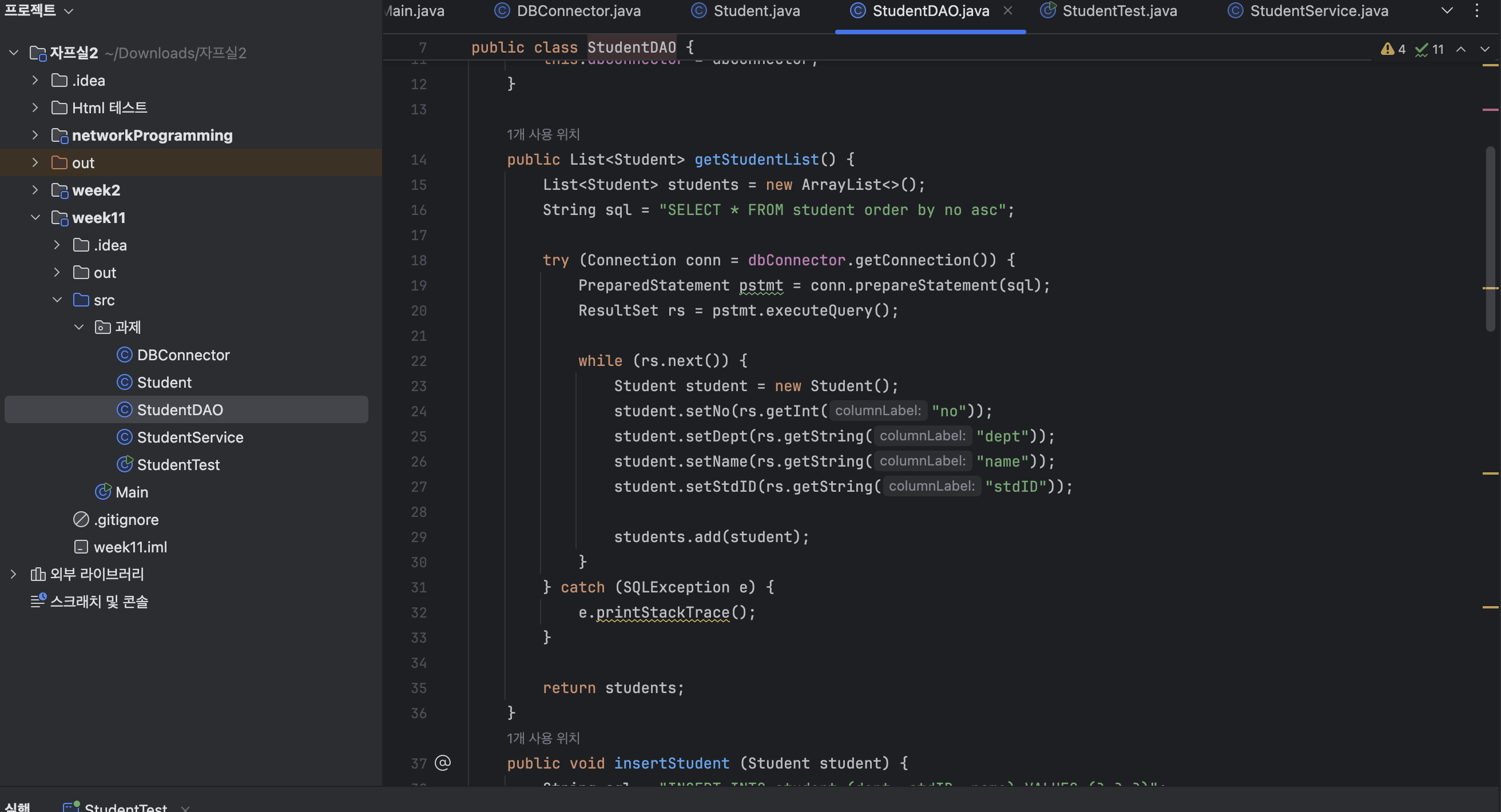Collapse the week11 folder
Image resolution: width=1501 pixels, height=812 pixels.
point(35,218)
